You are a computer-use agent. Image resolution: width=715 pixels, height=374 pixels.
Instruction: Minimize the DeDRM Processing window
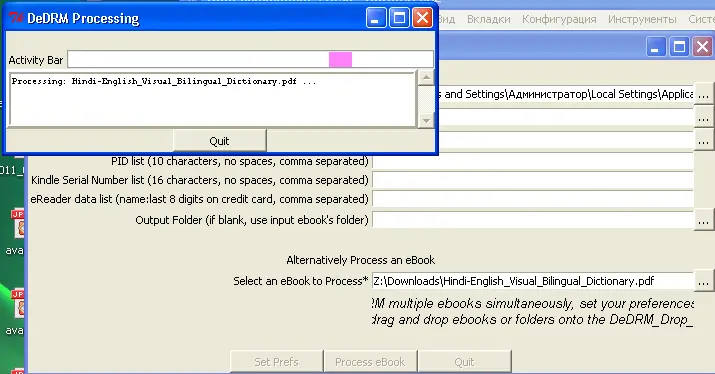[376, 18]
